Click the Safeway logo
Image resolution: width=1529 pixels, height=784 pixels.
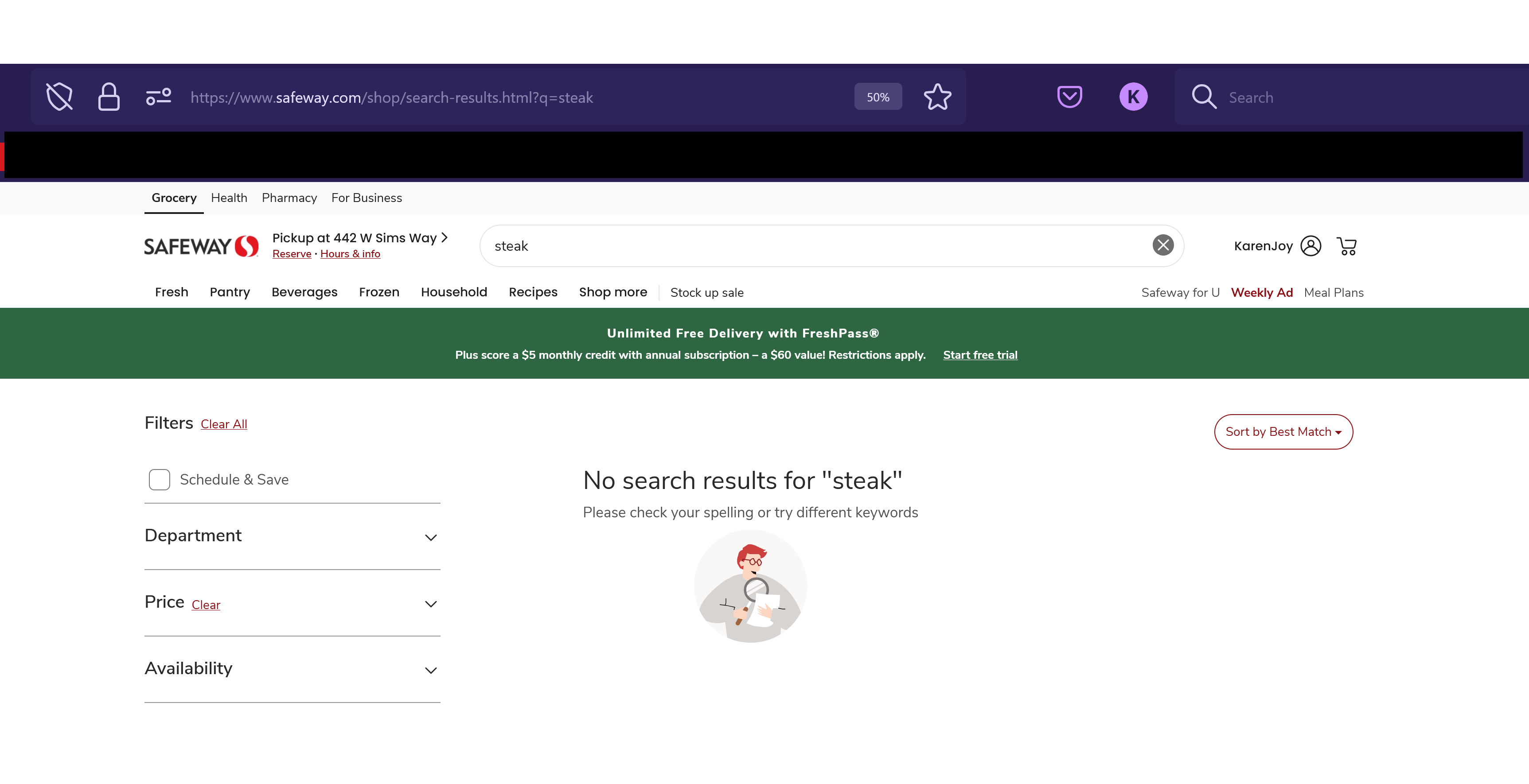[x=201, y=246]
